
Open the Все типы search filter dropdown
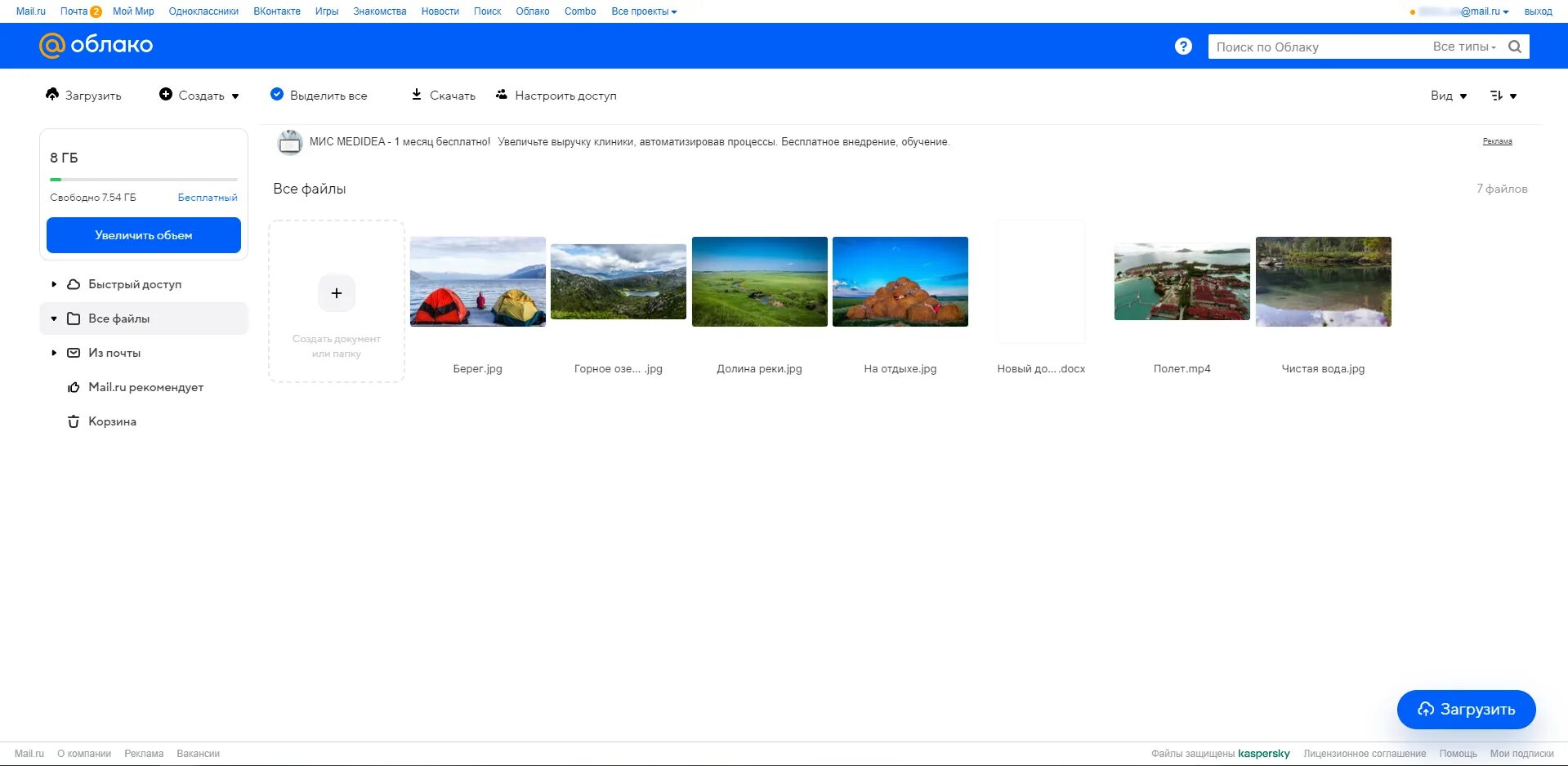pyautogui.click(x=1464, y=47)
